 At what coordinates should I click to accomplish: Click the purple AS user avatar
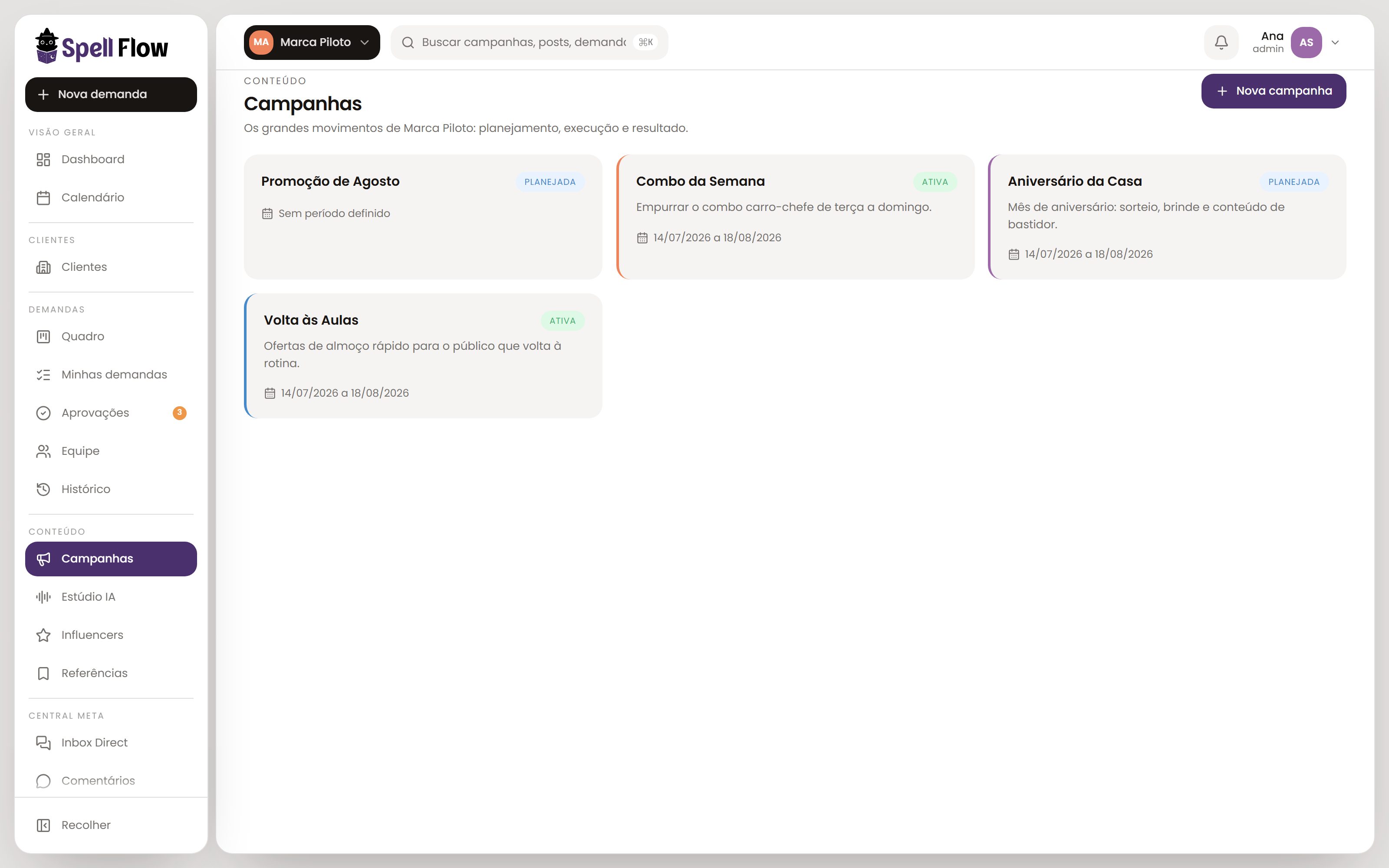pyautogui.click(x=1307, y=43)
